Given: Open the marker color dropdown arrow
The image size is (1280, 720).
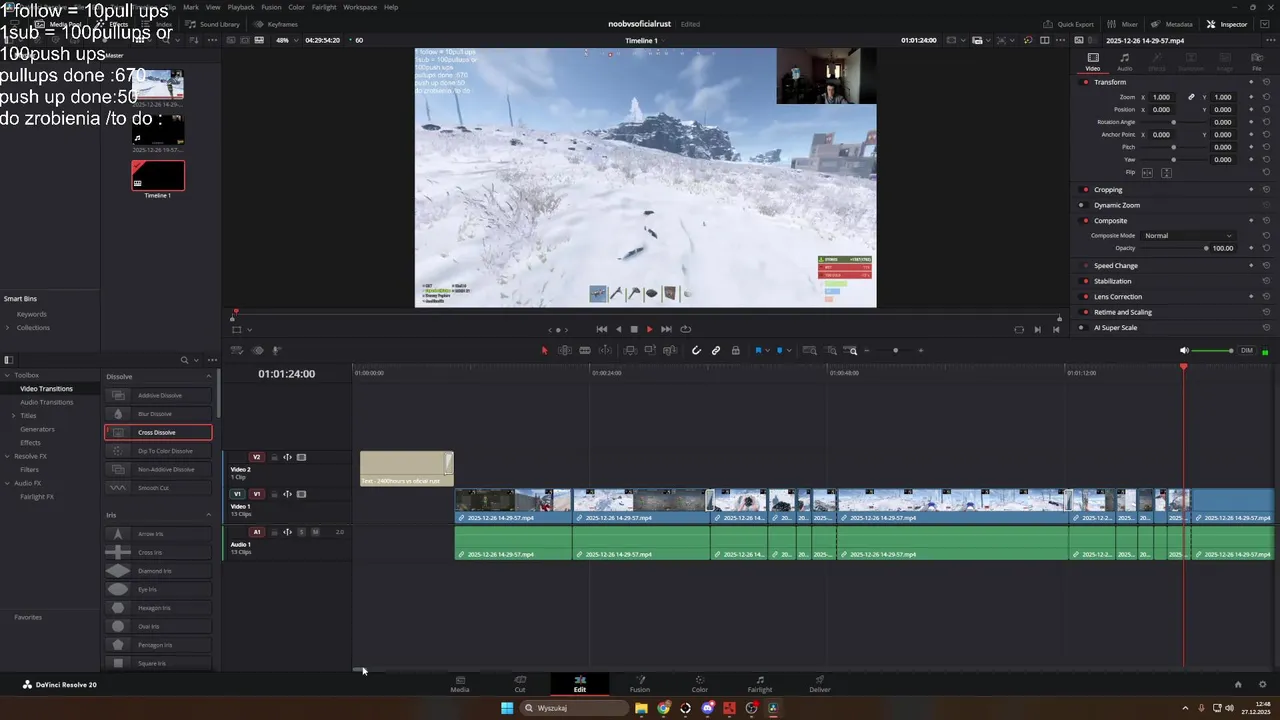Looking at the screenshot, I should (790, 351).
